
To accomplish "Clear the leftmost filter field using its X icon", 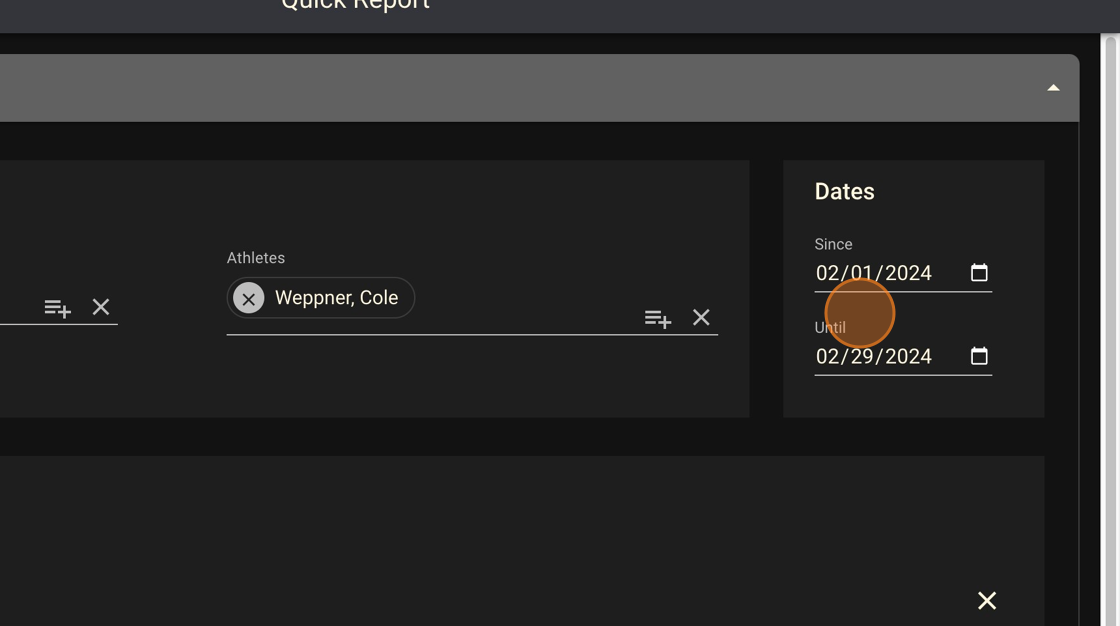I will pyautogui.click(x=100, y=307).
